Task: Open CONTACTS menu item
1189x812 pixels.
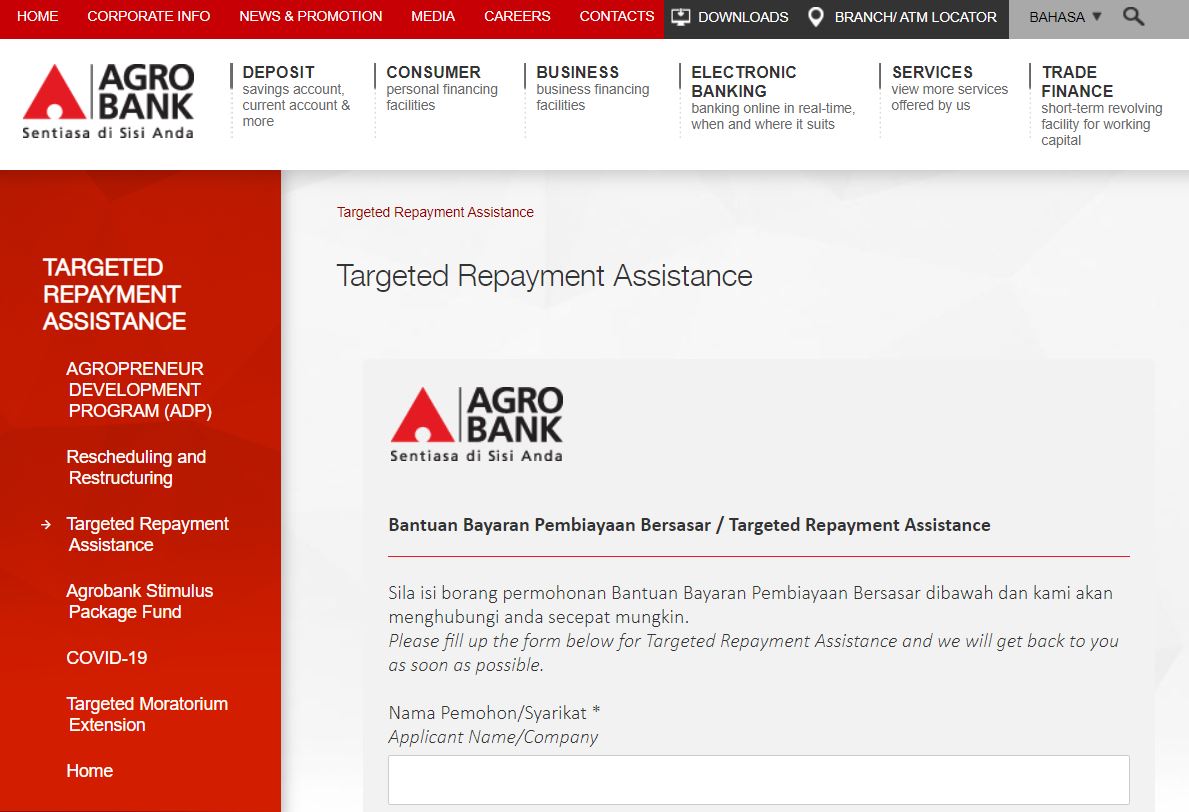Action: pos(616,16)
